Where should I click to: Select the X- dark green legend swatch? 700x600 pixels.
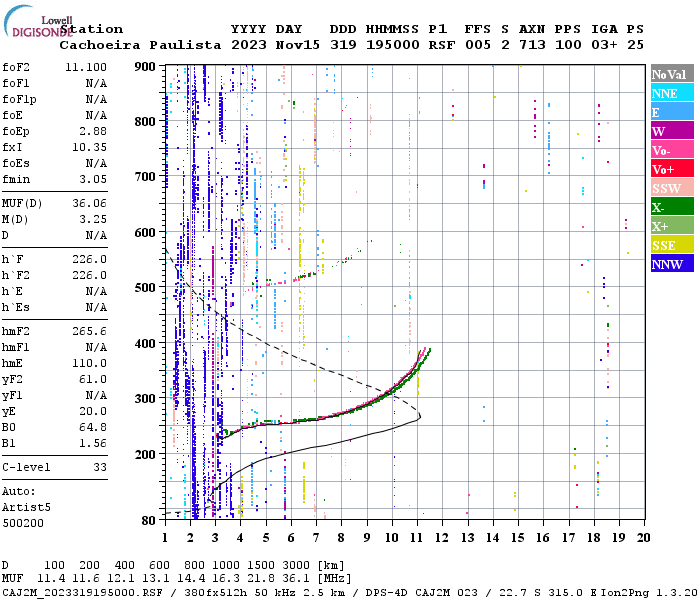[672, 207]
